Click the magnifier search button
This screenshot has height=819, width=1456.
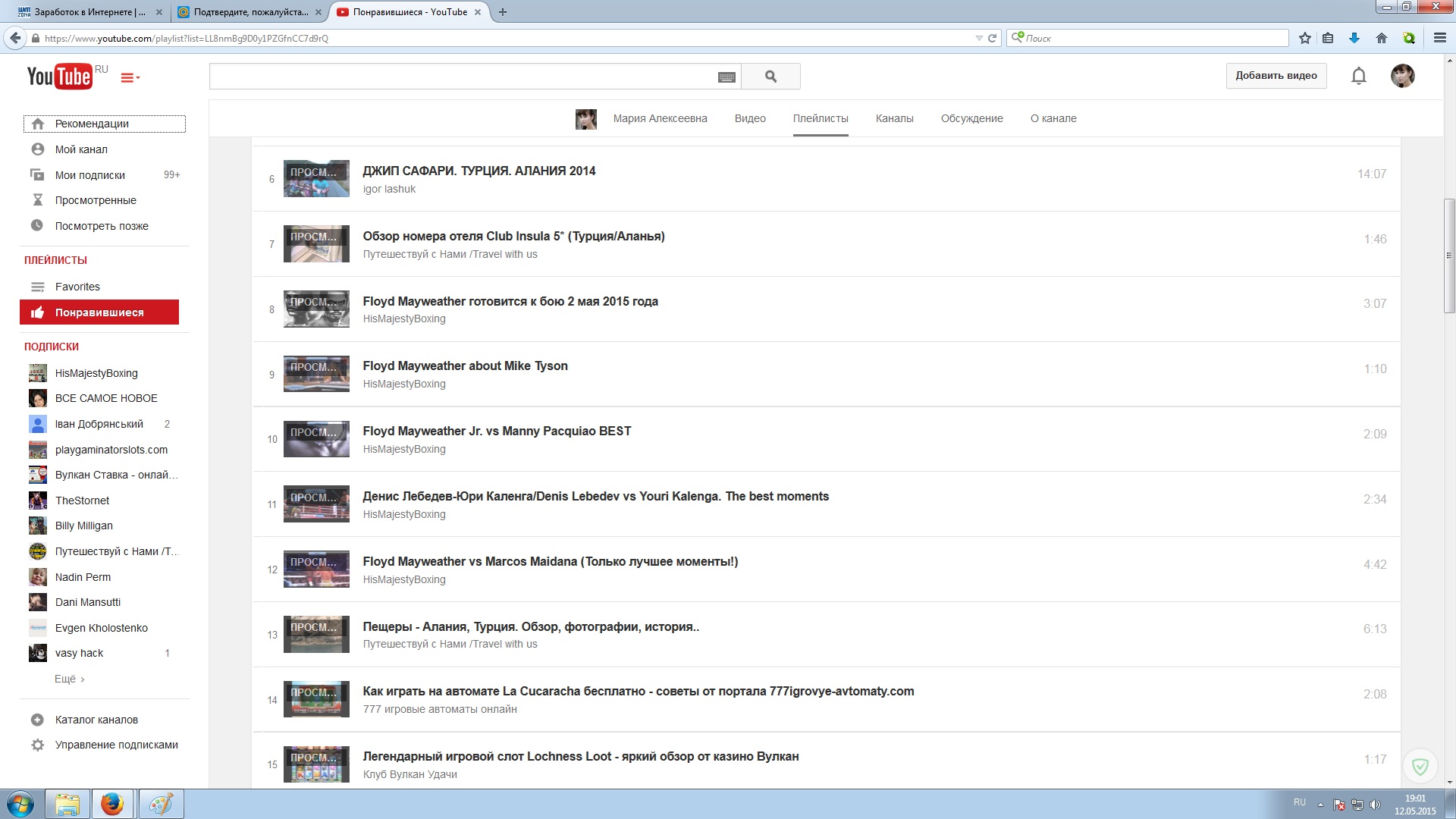pyautogui.click(x=770, y=77)
